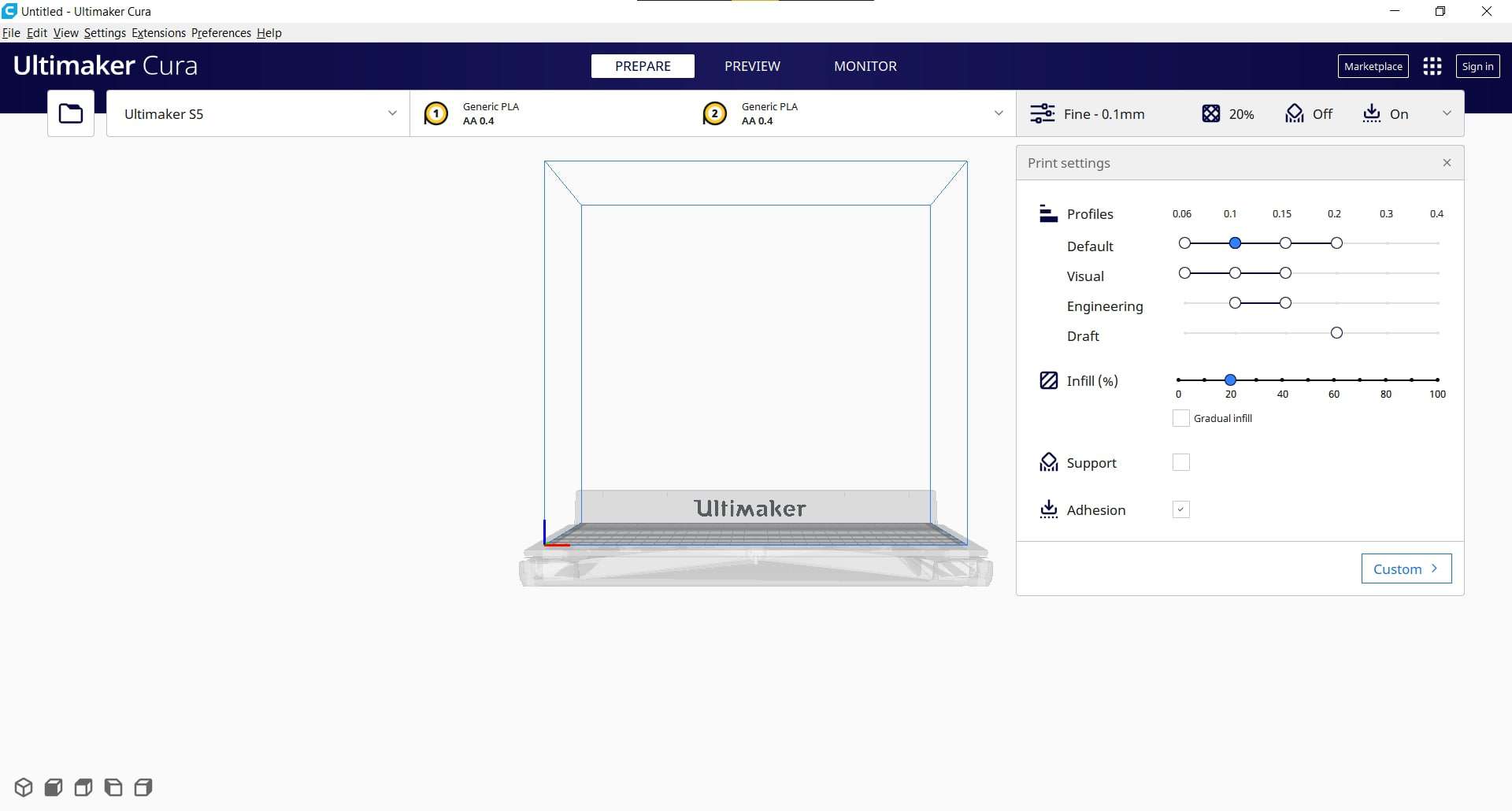Click the Ultimaker Cura logo
This screenshot has width=1512, height=811.
(x=106, y=65)
